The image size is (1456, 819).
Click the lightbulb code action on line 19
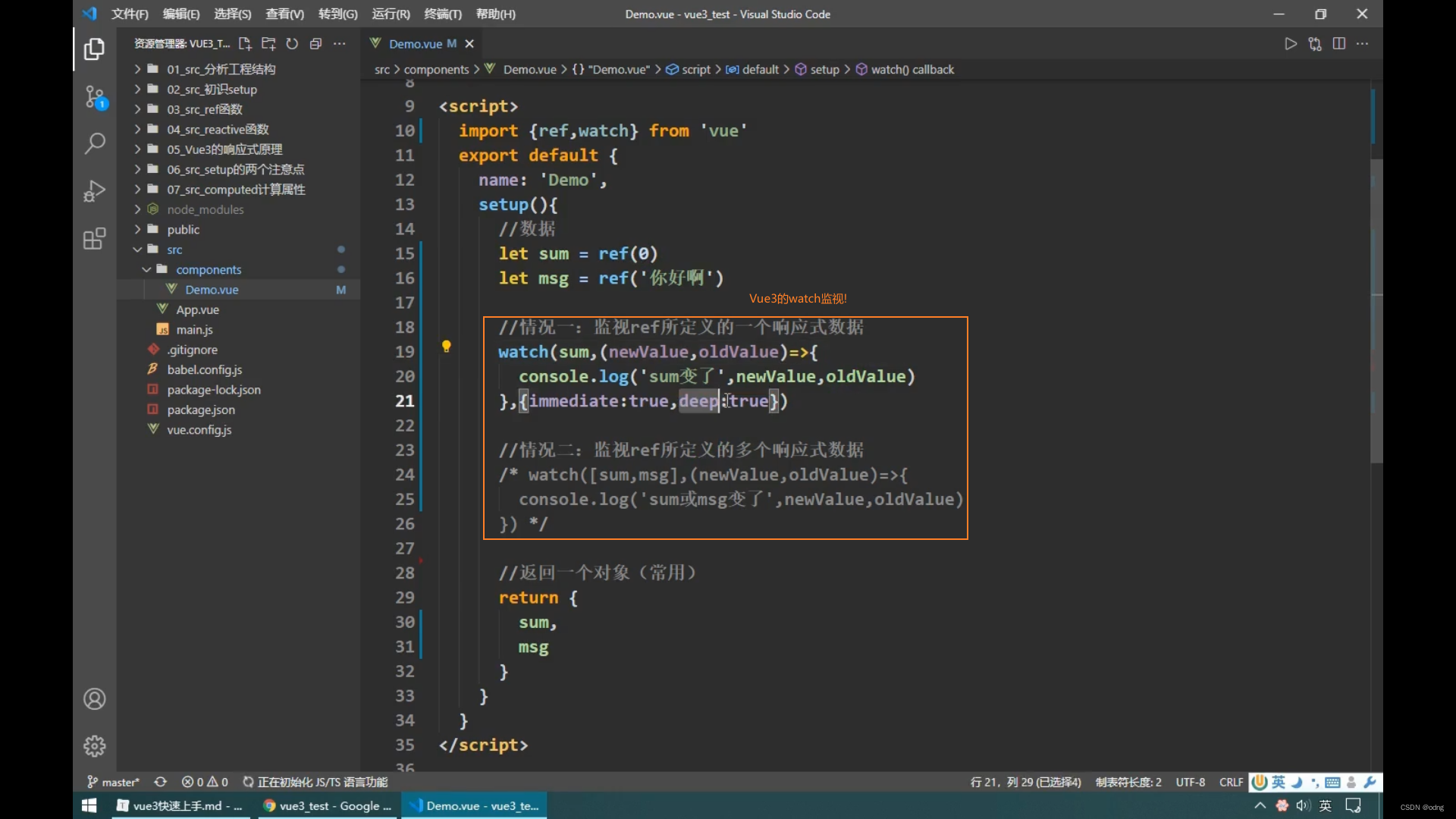(447, 347)
